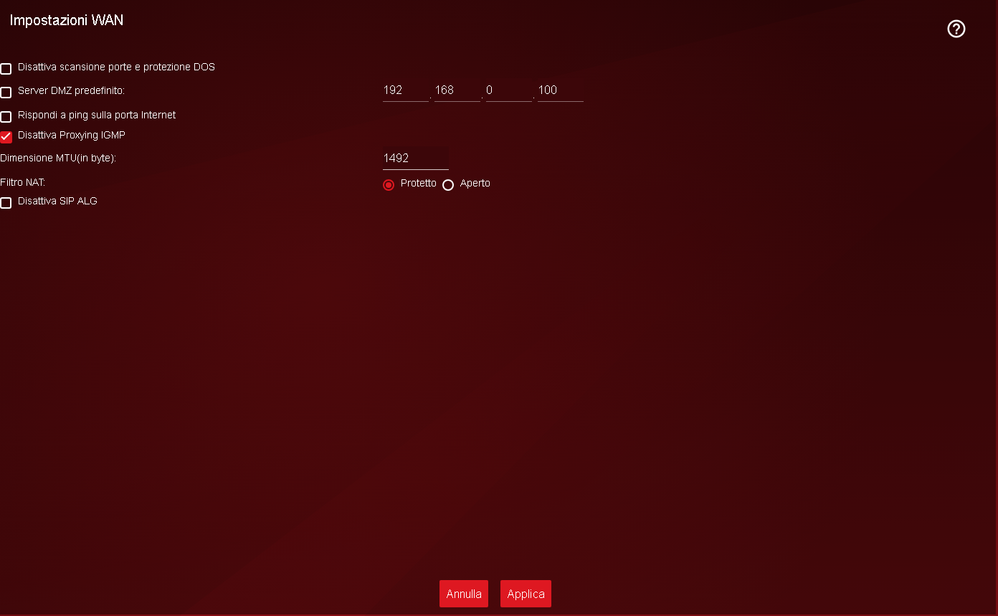This screenshot has height=616, width=998.
Task: Uncheck Disattiva Proxying IGMP checkbox
Action: coord(6,137)
